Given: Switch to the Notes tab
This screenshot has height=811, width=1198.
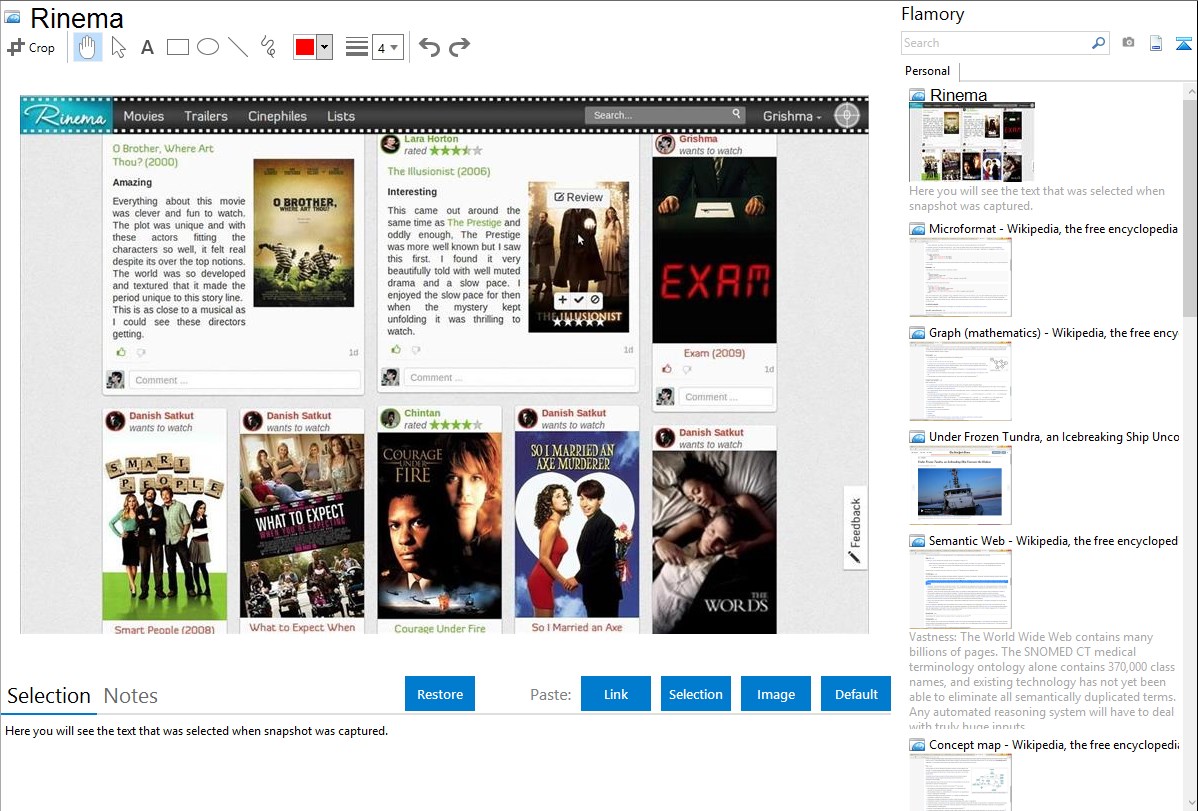Looking at the screenshot, I should coord(131,696).
